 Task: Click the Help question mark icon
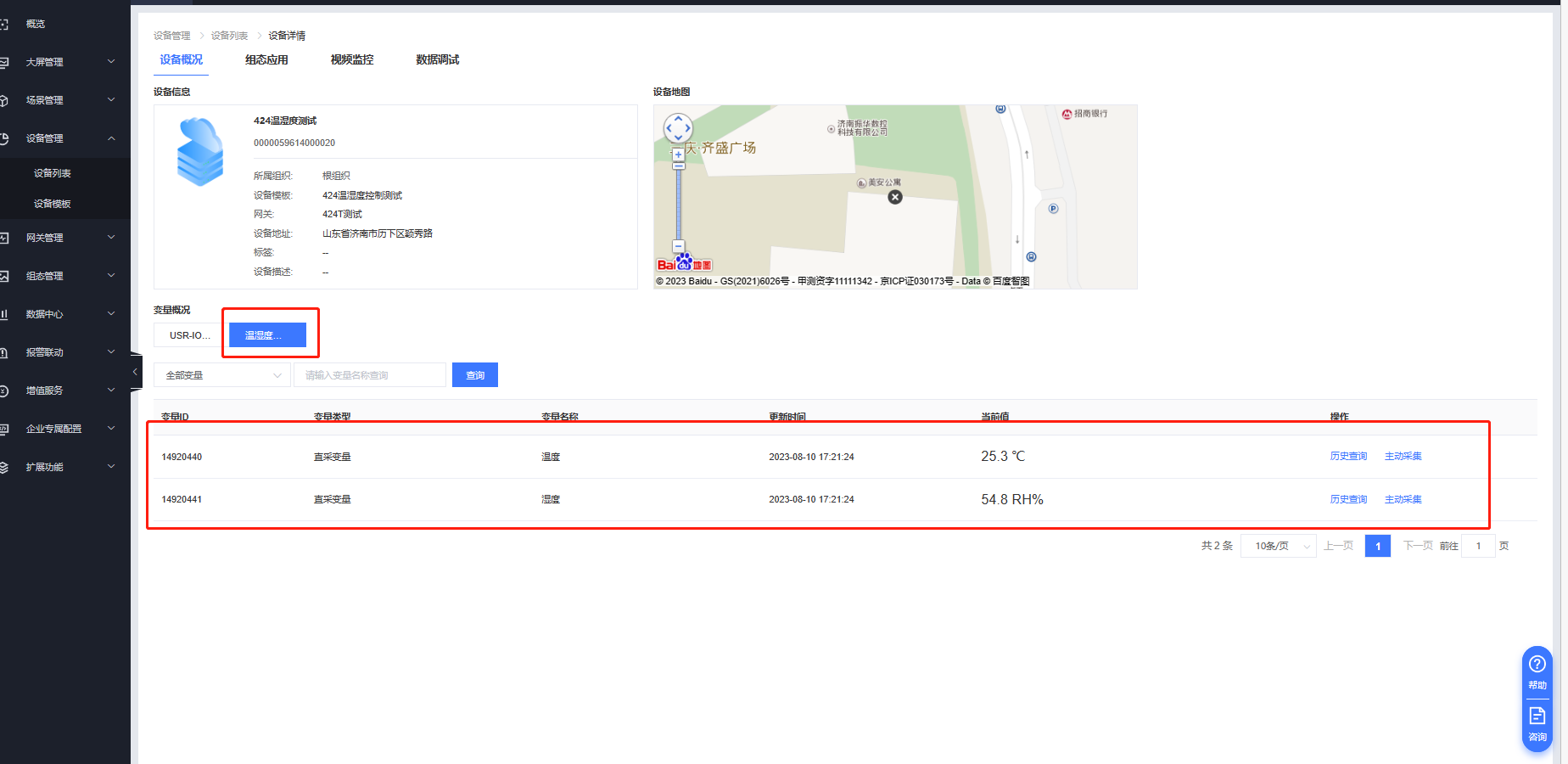point(1537,665)
